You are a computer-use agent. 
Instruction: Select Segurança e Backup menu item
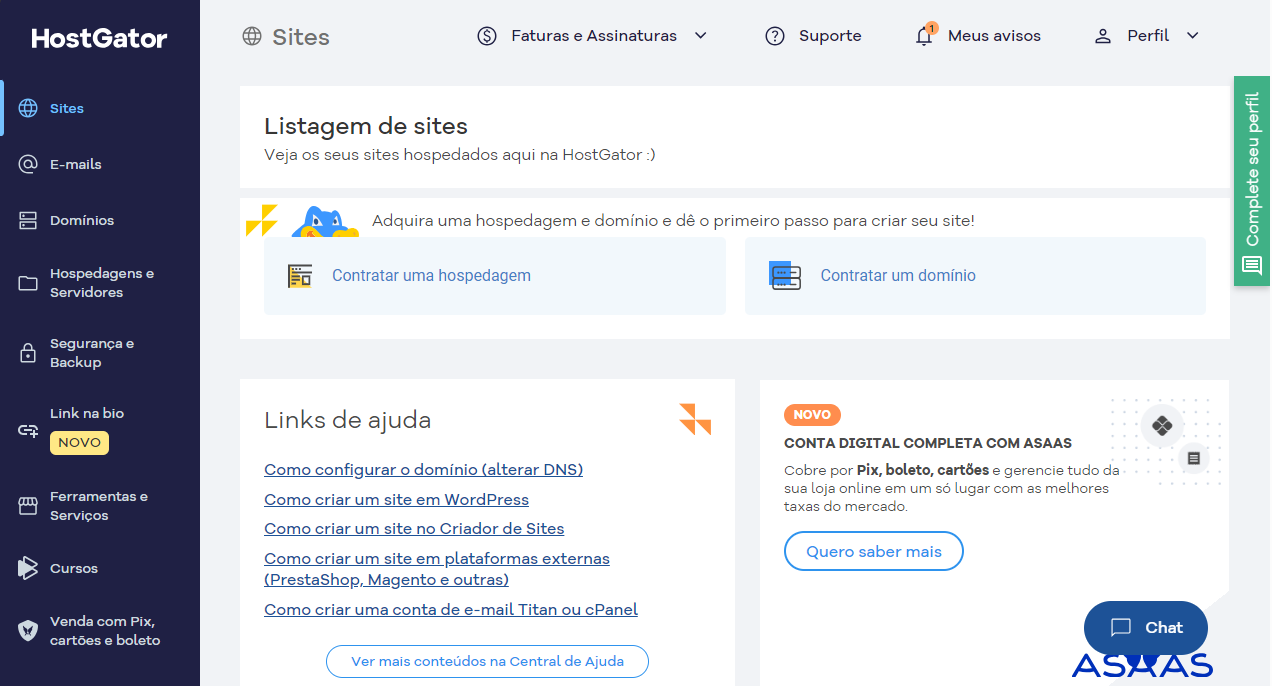pyautogui.click(x=100, y=353)
